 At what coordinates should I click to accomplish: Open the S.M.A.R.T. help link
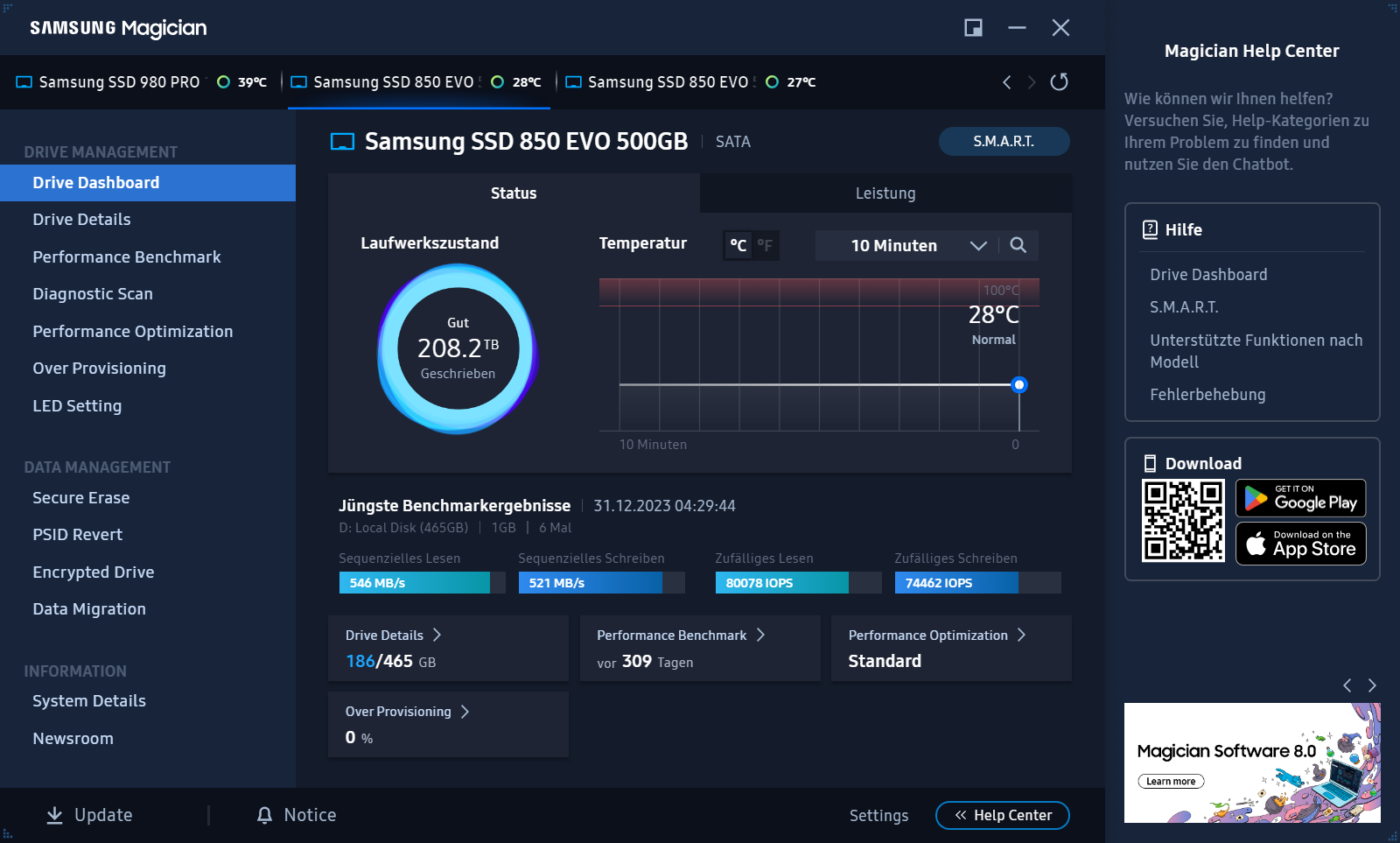[x=1184, y=307]
